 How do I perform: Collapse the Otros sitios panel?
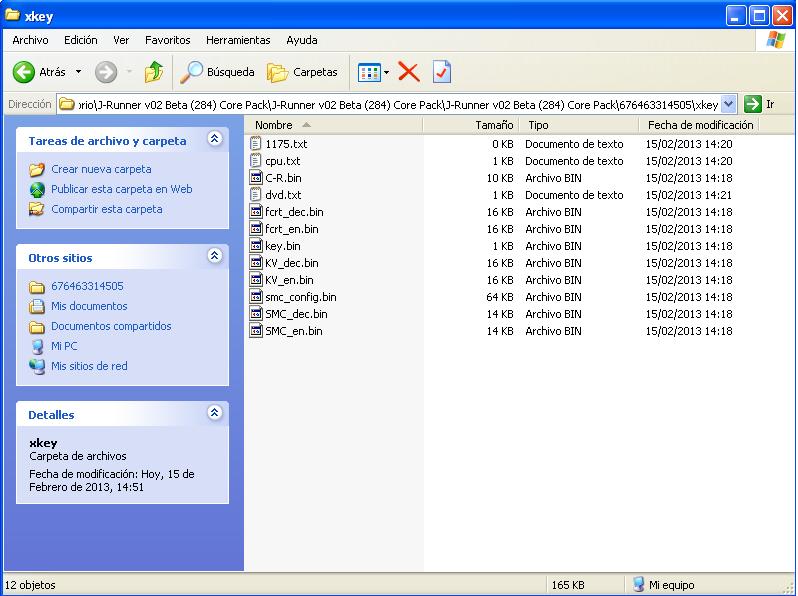(x=214, y=257)
